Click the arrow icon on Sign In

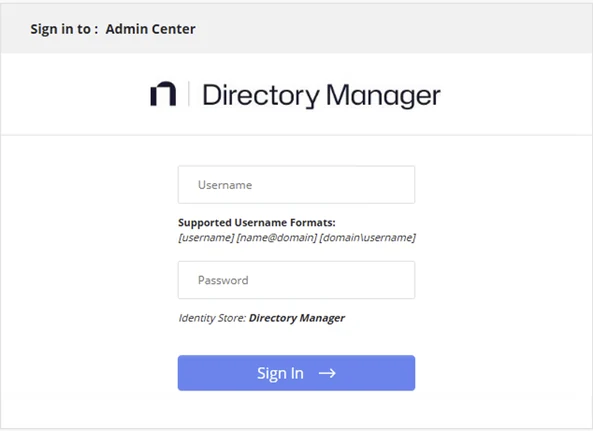point(327,374)
